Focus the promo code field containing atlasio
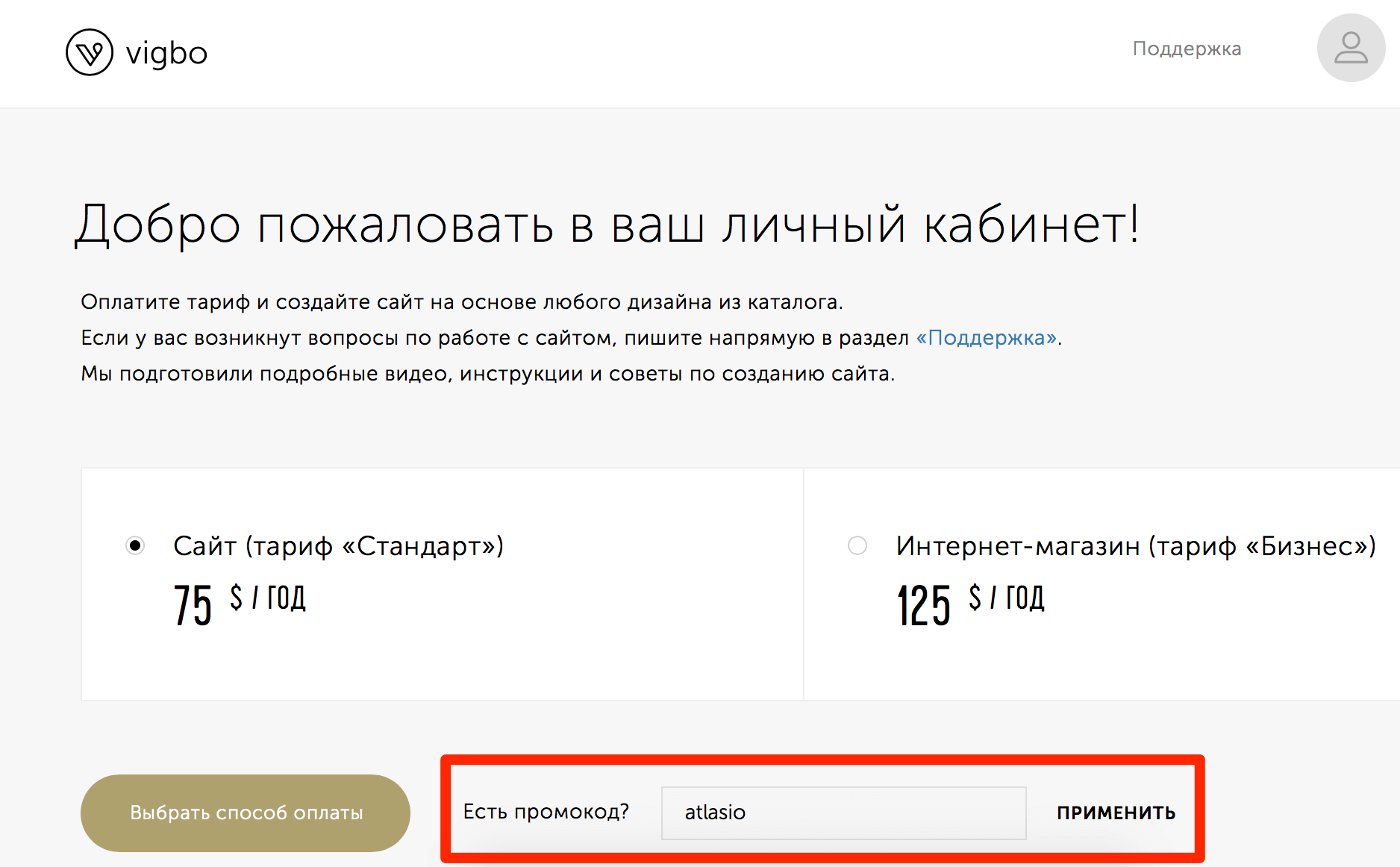 coord(843,813)
